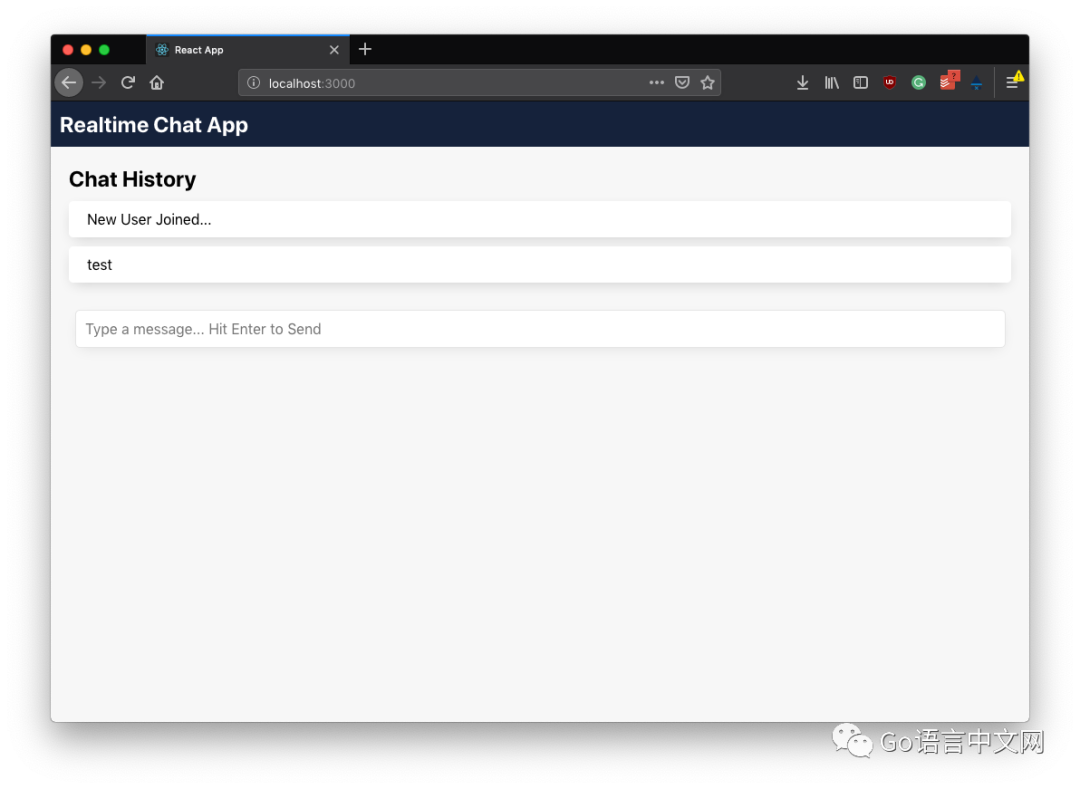Open the Library bookshelf icon

(831, 83)
